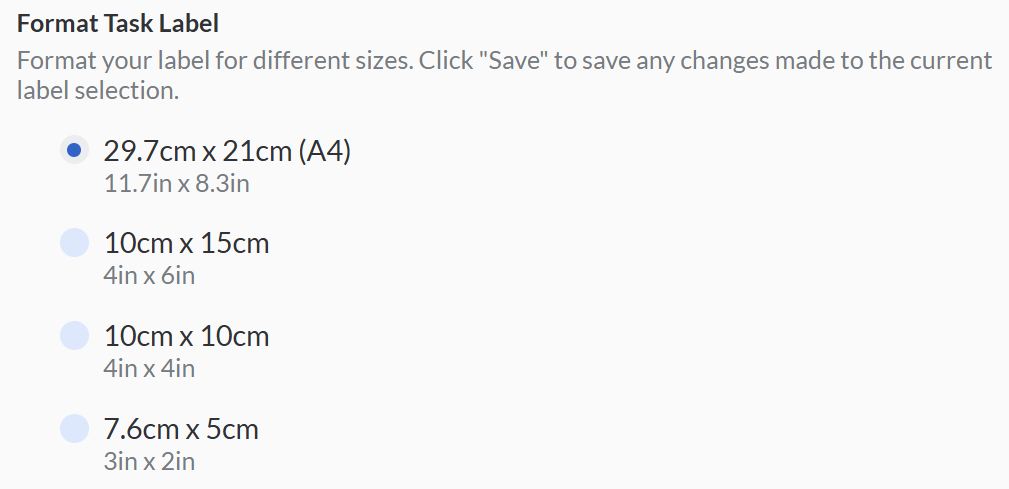Click the "10cm x 10cm" label text
1009x489 pixels.
pos(186,336)
